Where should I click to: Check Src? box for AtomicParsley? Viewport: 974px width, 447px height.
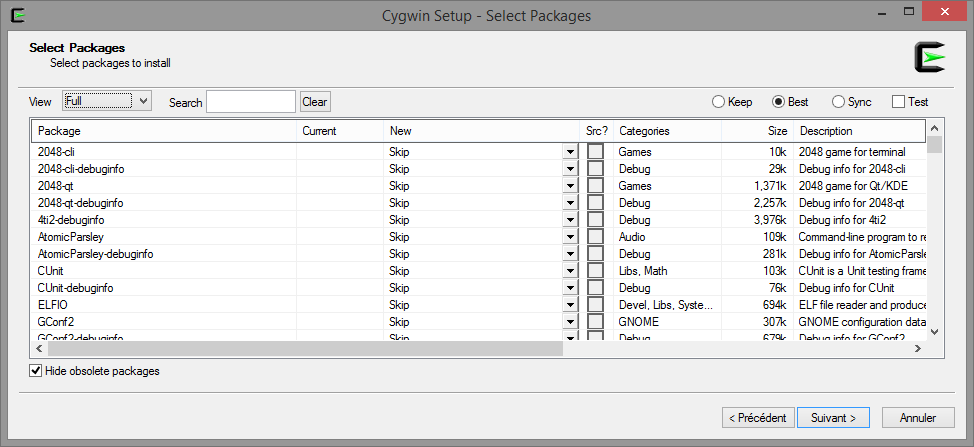click(x=596, y=237)
